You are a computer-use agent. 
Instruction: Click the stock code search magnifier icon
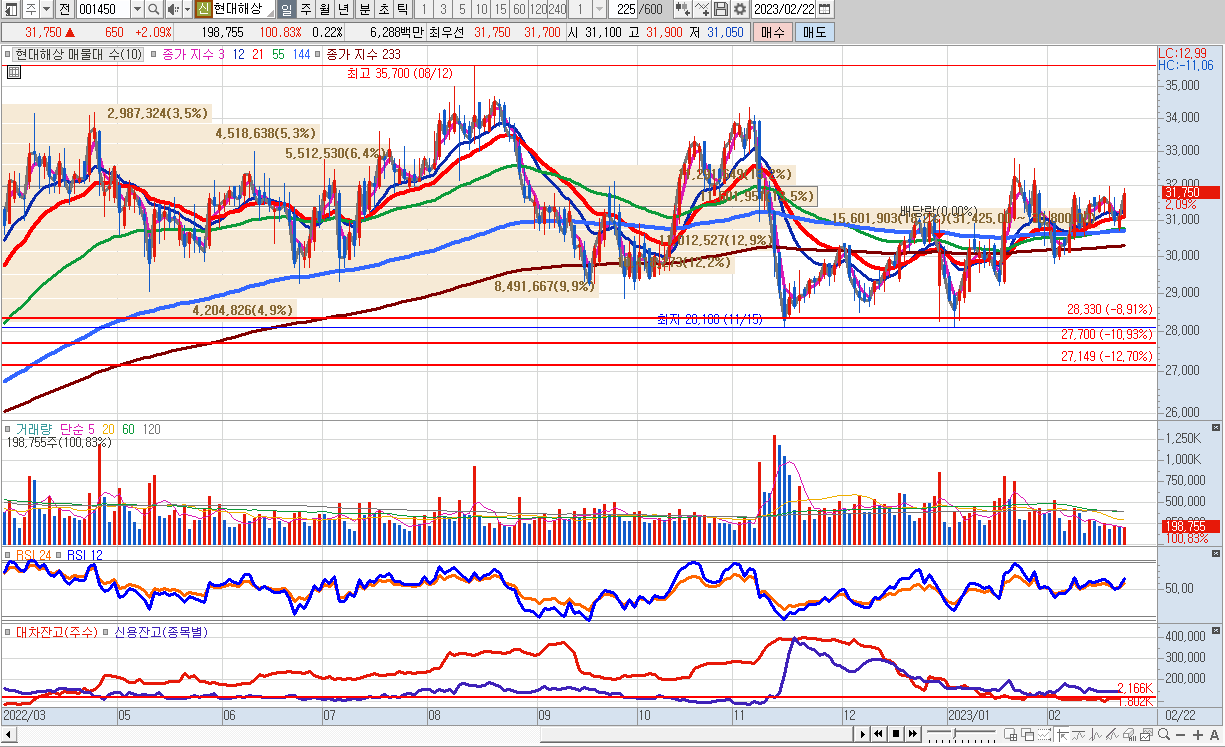(x=153, y=9)
